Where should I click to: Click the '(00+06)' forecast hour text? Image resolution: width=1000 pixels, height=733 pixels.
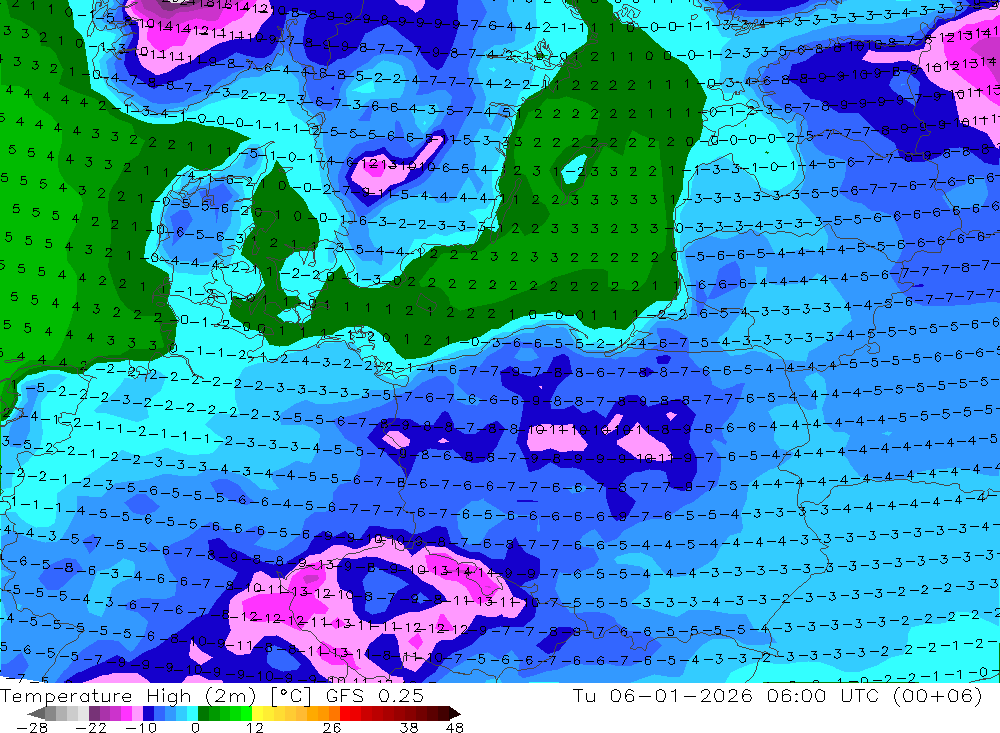coord(938,695)
